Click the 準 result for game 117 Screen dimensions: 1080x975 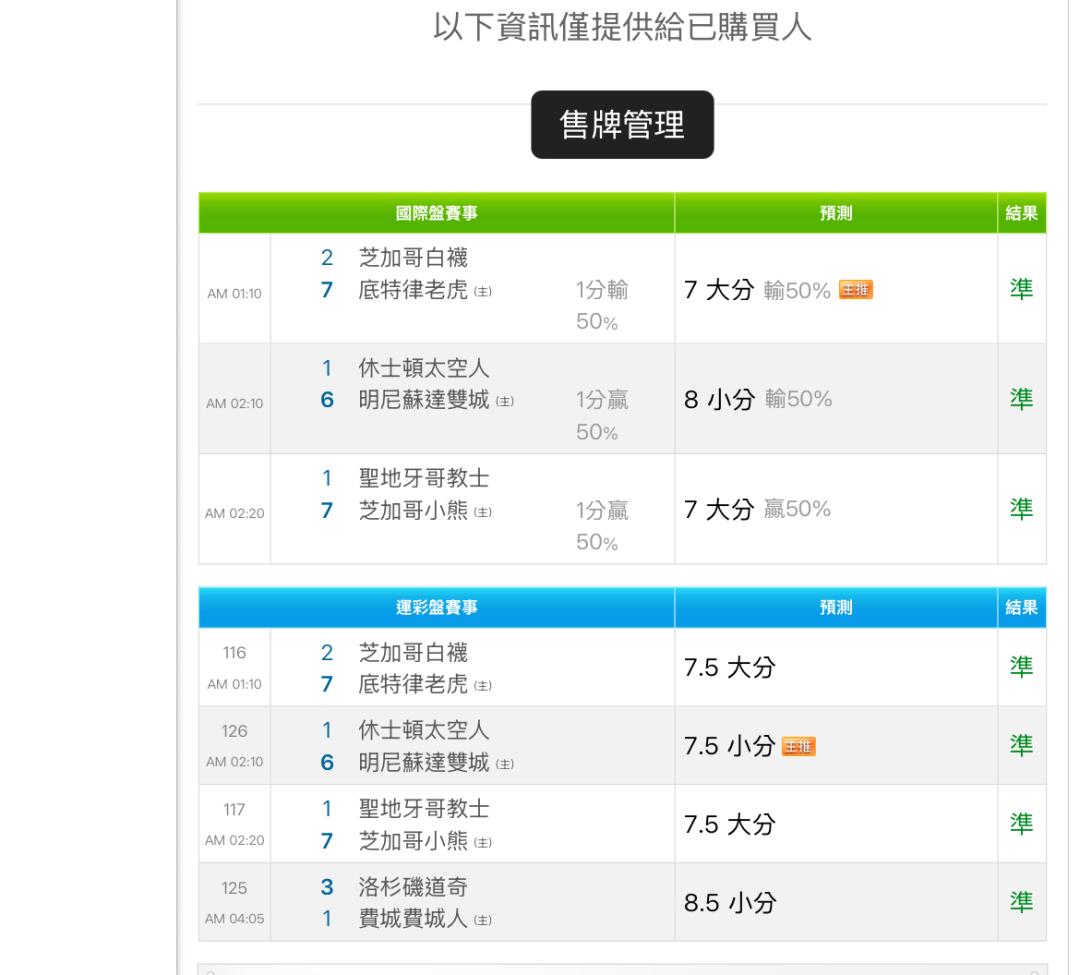(x=1021, y=824)
